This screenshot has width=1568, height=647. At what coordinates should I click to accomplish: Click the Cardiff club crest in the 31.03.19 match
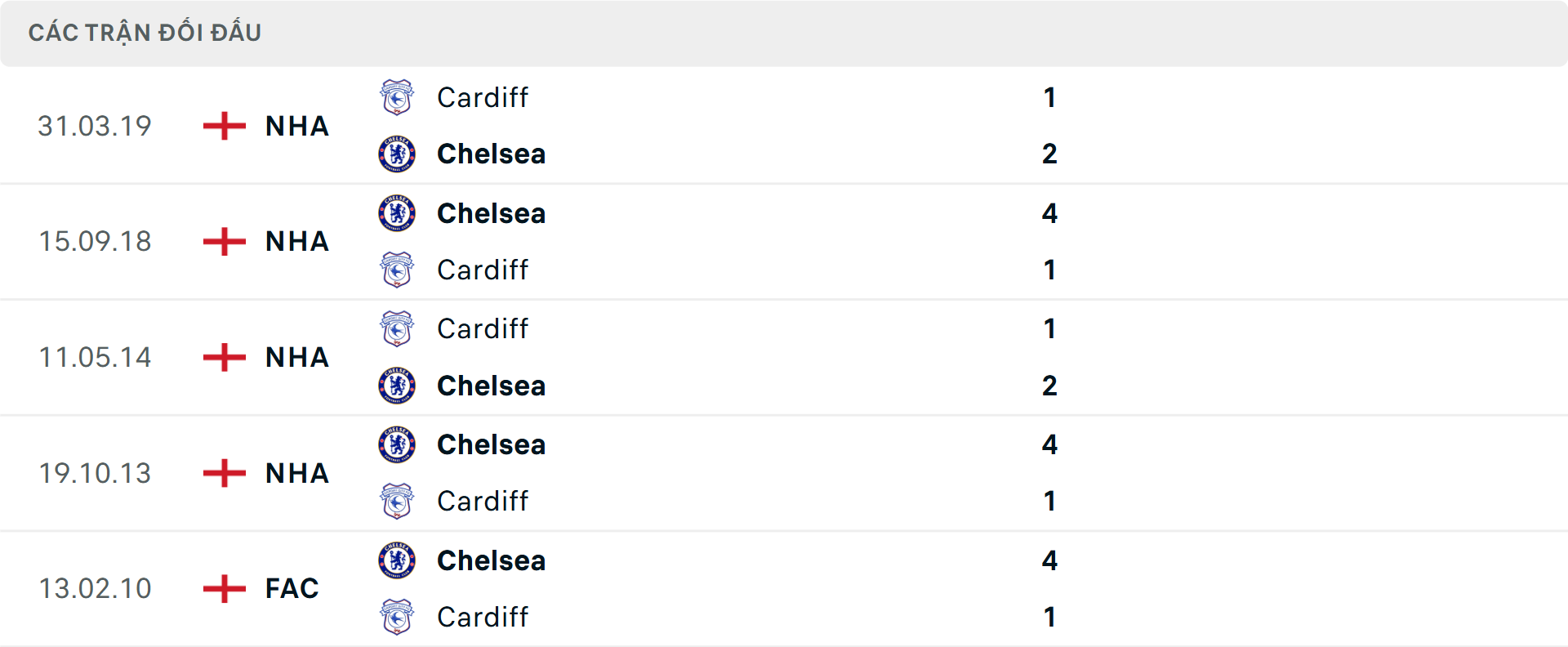point(397,97)
